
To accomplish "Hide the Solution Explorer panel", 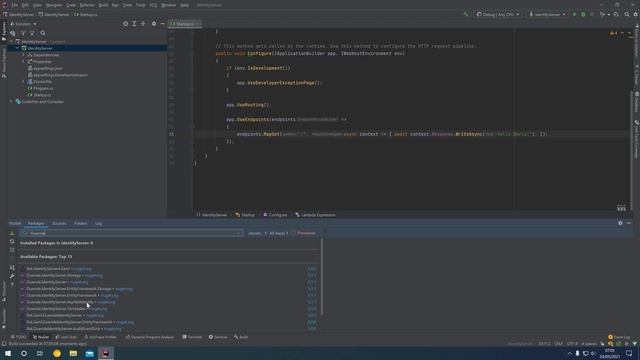I will (x=162, y=24).
